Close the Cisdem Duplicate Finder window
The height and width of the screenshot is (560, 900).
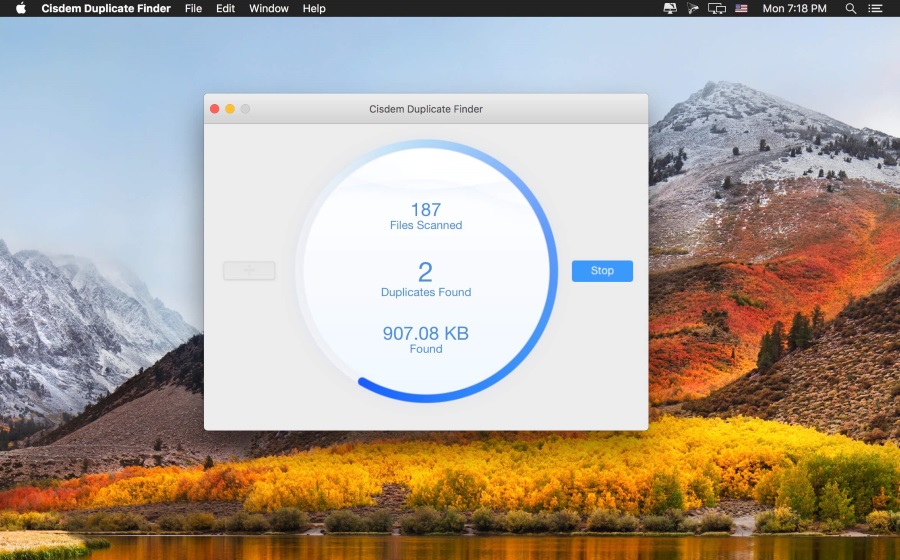[215, 108]
